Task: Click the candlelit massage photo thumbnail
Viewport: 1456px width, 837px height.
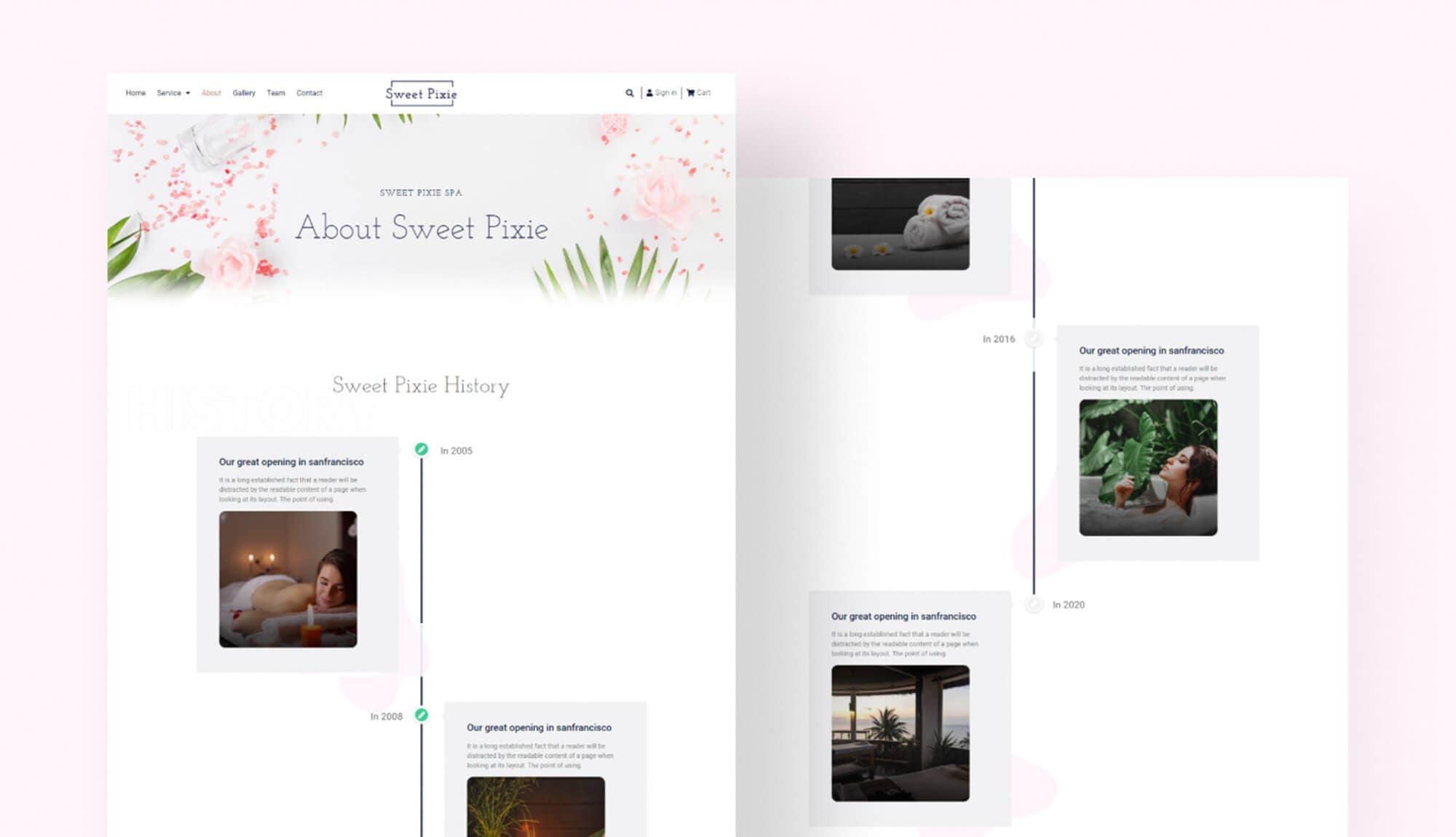Action: (x=288, y=579)
